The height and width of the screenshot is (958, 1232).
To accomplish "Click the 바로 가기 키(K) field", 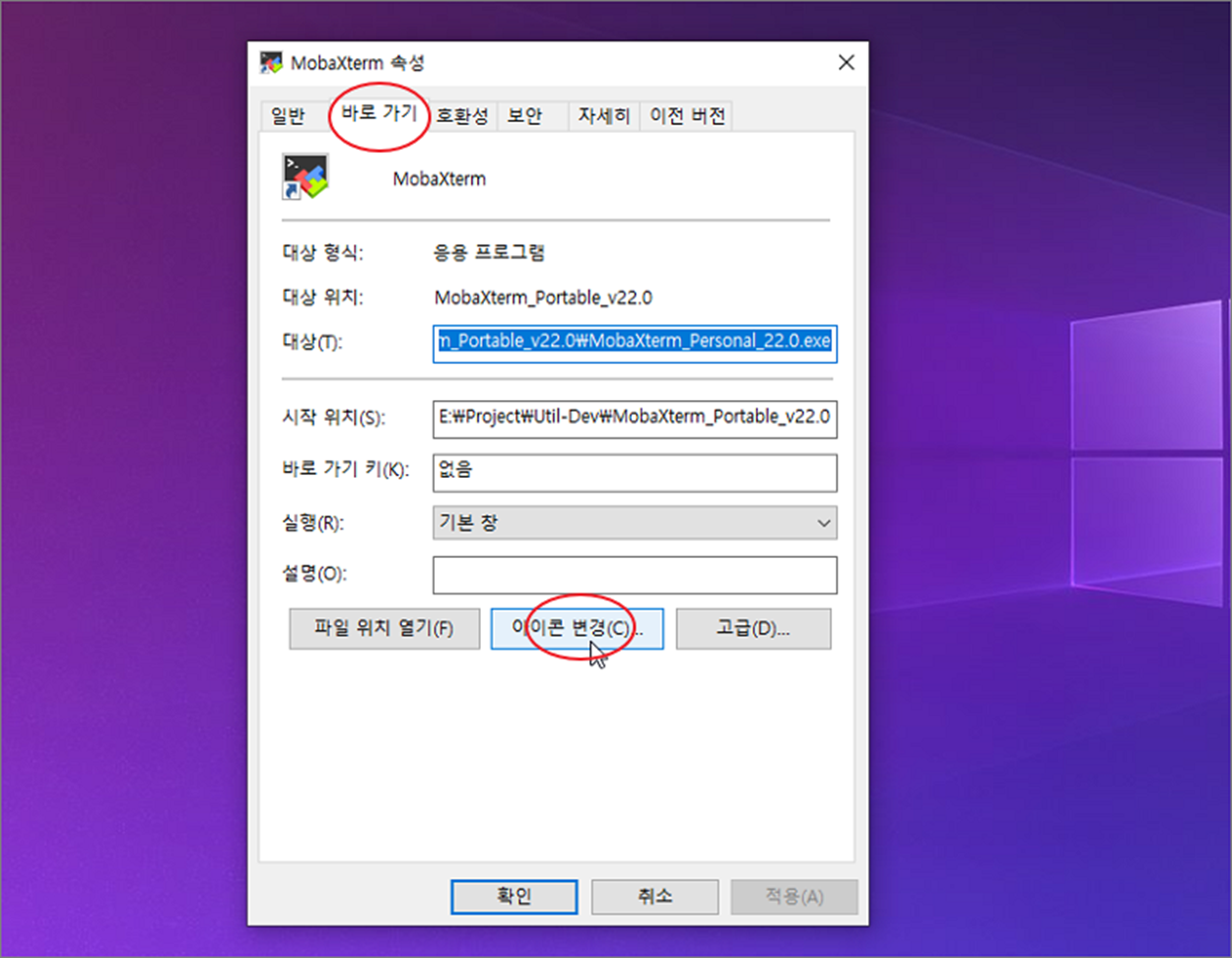I will tap(635, 472).
